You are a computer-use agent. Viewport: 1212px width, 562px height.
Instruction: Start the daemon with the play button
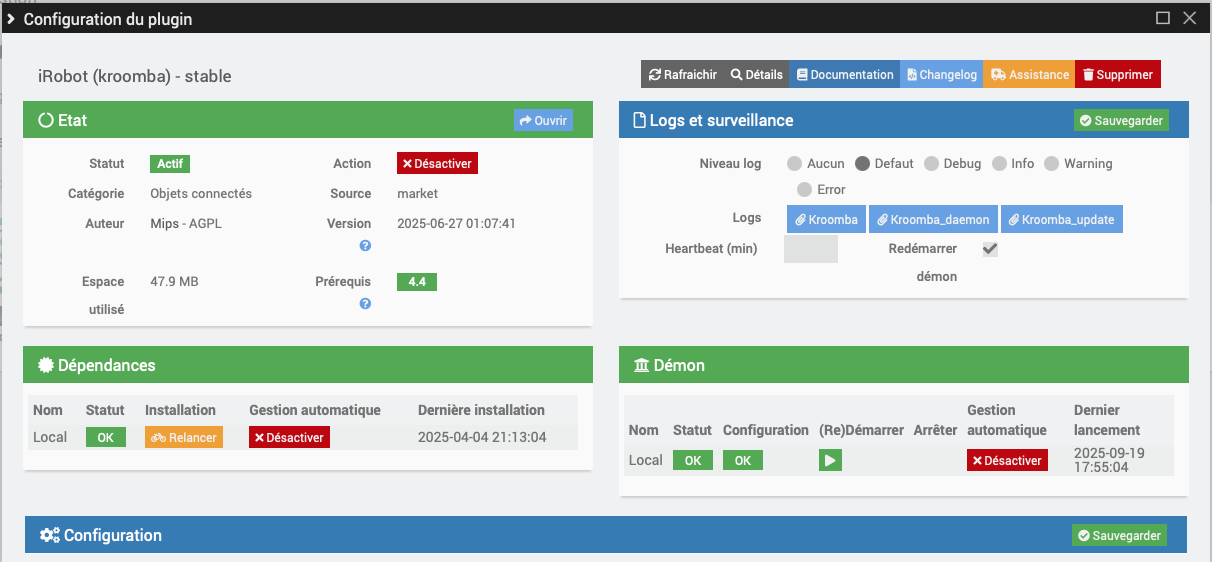point(831,460)
